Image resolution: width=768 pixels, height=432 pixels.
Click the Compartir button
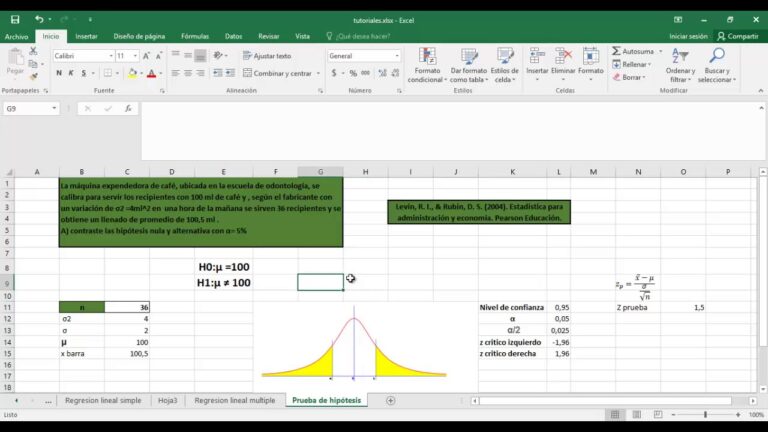tap(738, 36)
